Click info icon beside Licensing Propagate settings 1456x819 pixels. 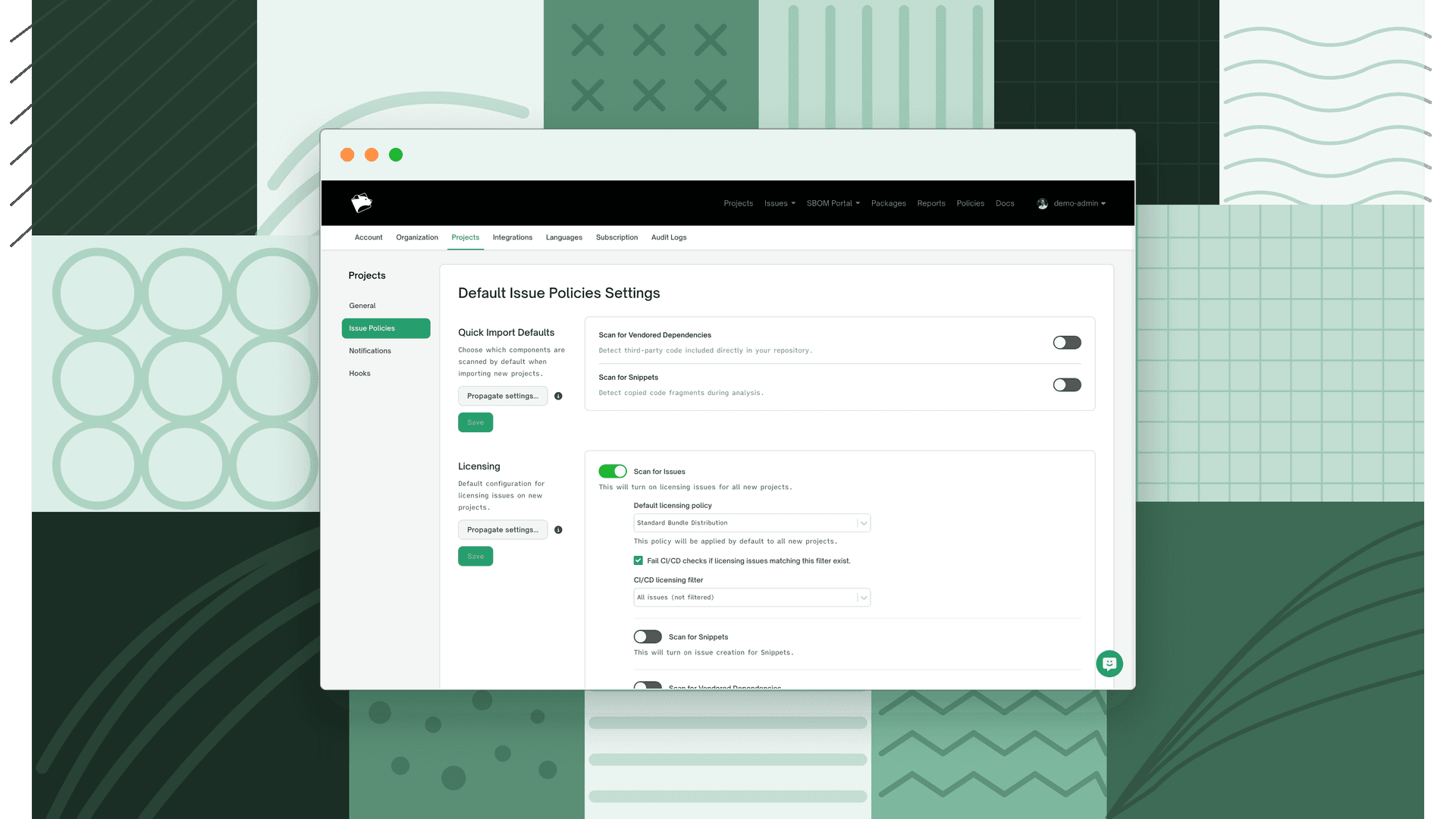coord(558,530)
